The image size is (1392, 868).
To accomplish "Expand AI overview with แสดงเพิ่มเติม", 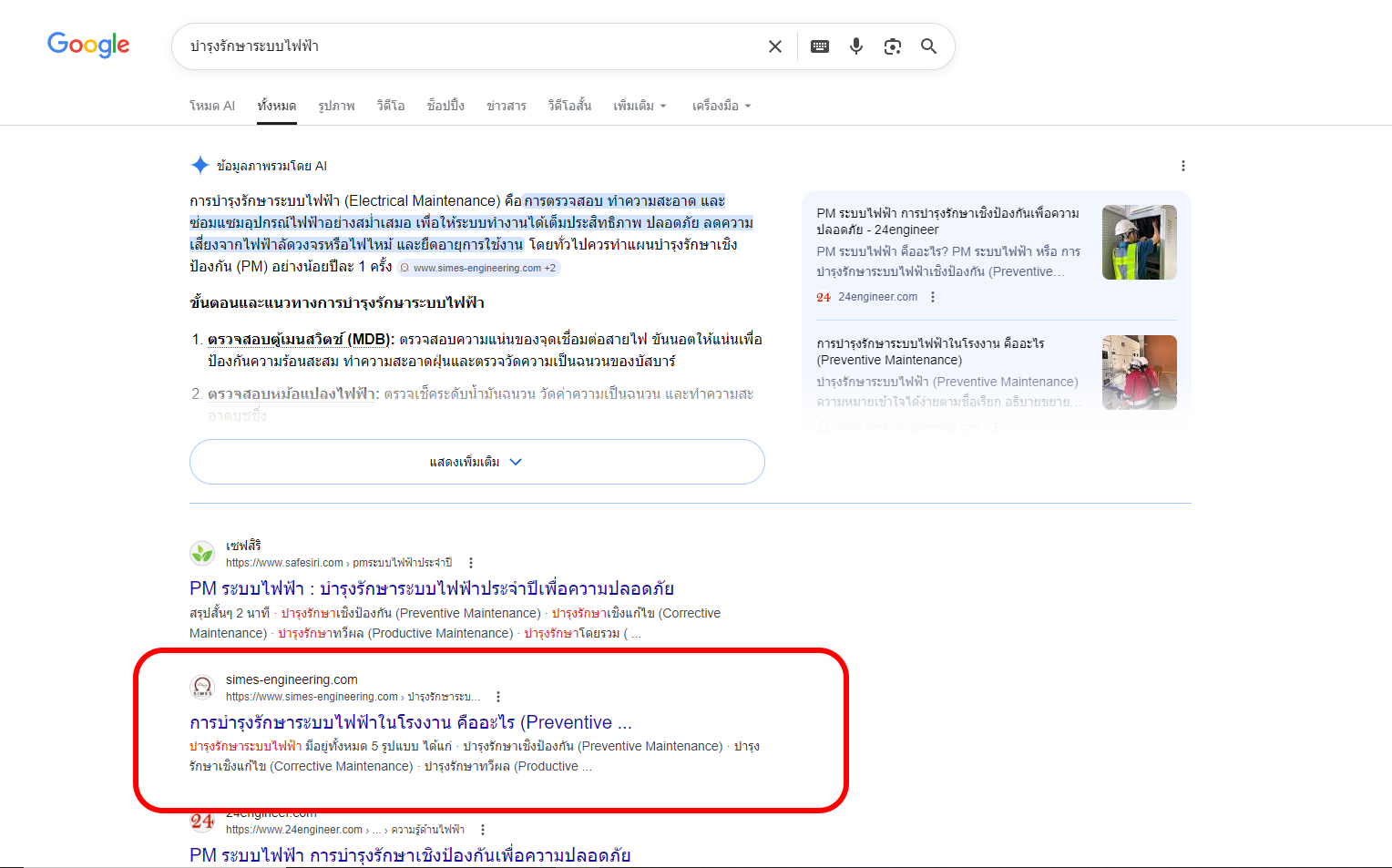I will tap(476, 462).
